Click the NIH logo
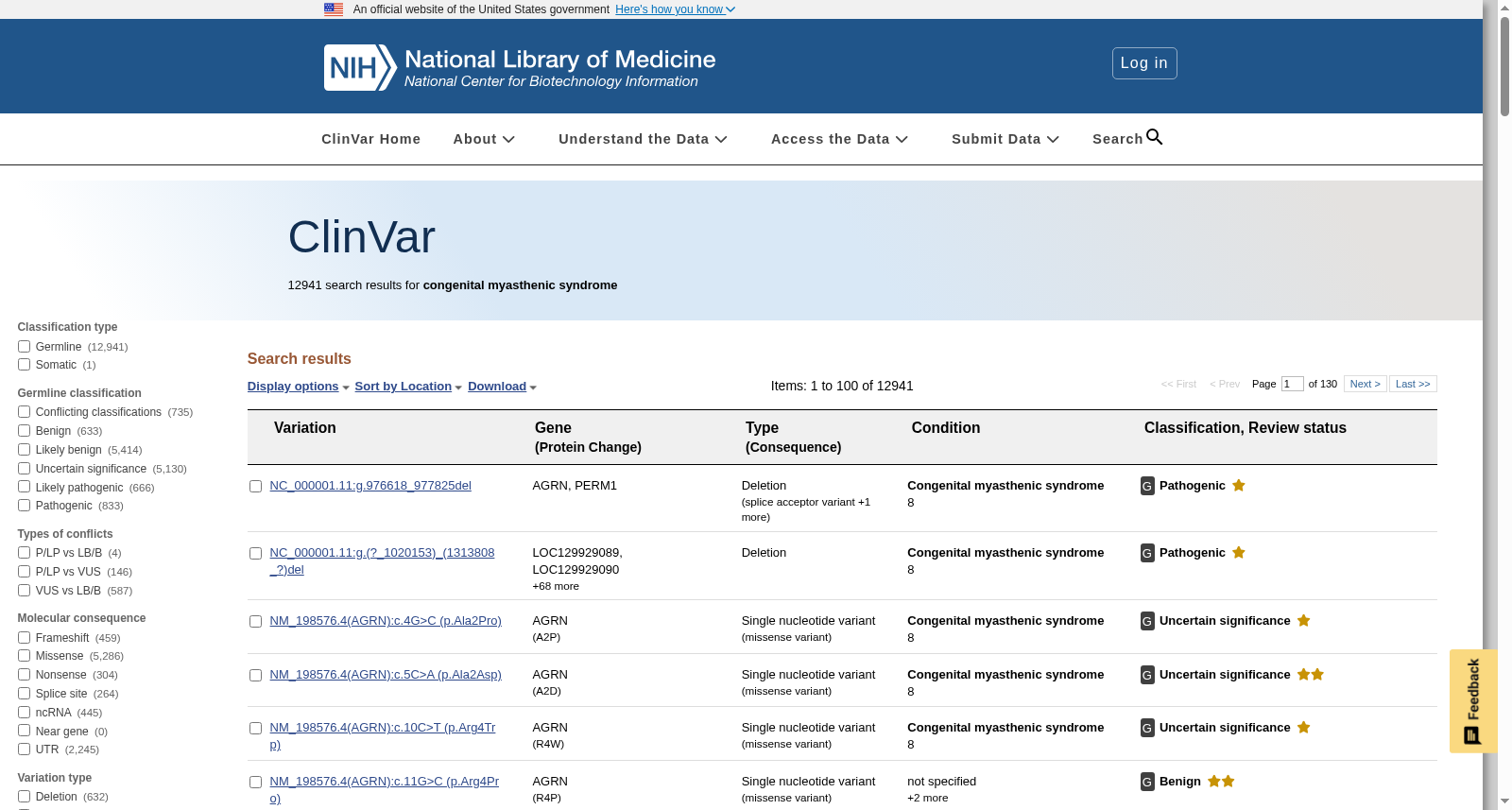The height and width of the screenshot is (810, 1512). (x=359, y=67)
